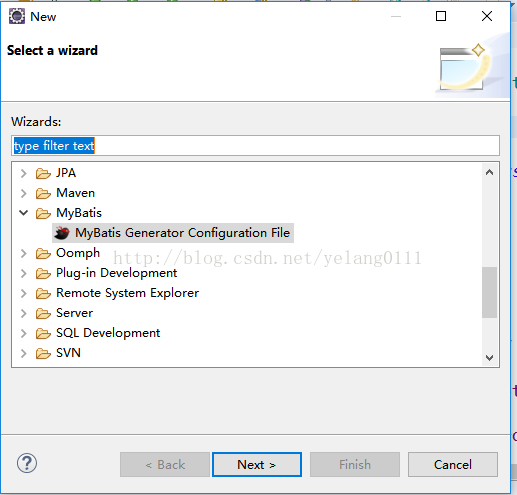Click the MyBatis Generator bird icon

point(62,233)
